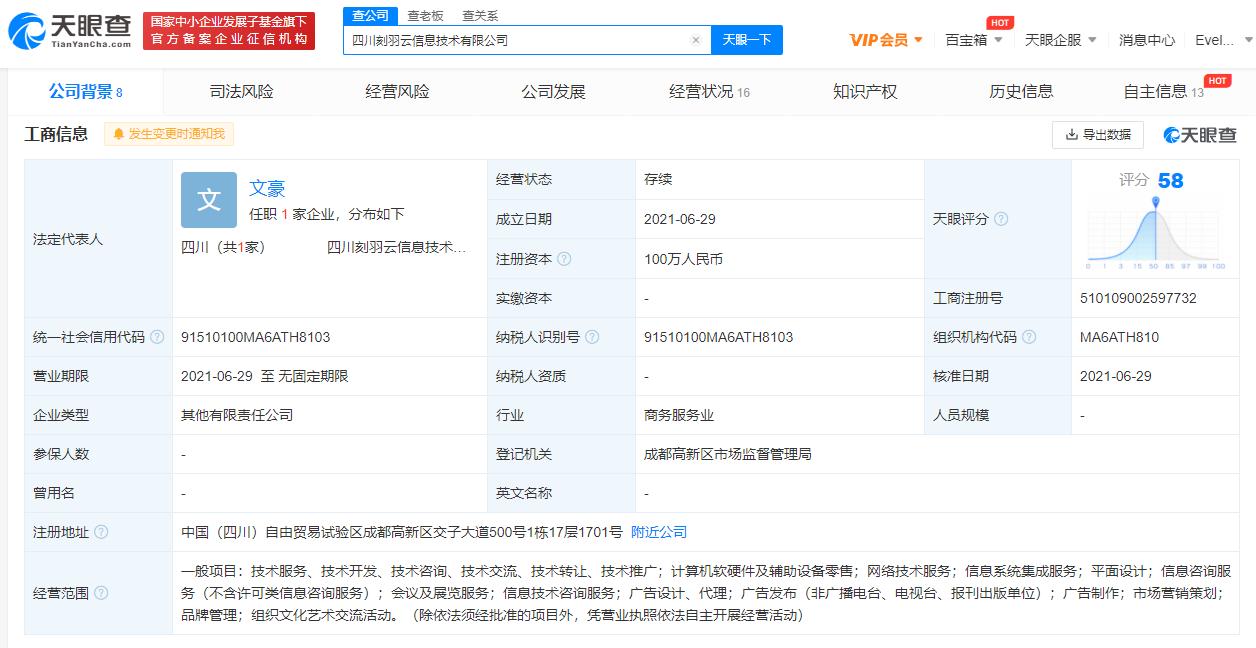
Task: Switch to the 历史信息 tab
Action: (x=1021, y=92)
